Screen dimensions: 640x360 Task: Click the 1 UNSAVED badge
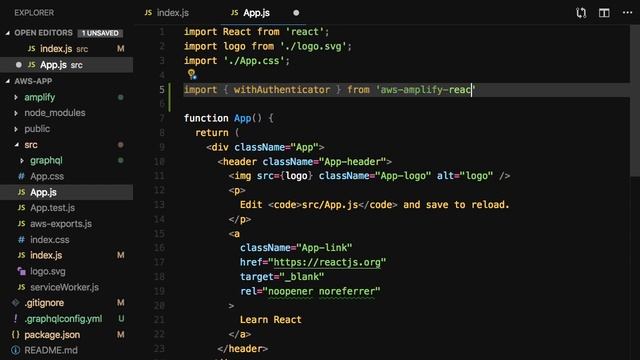(100, 33)
